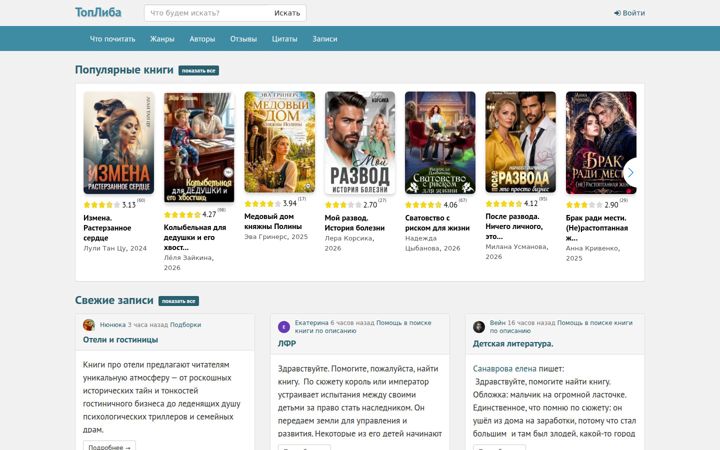Click author text 'Лера Корсика, 2026'
Screen dimensions: 720x450
pyautogui.click(x=349, y=243)
